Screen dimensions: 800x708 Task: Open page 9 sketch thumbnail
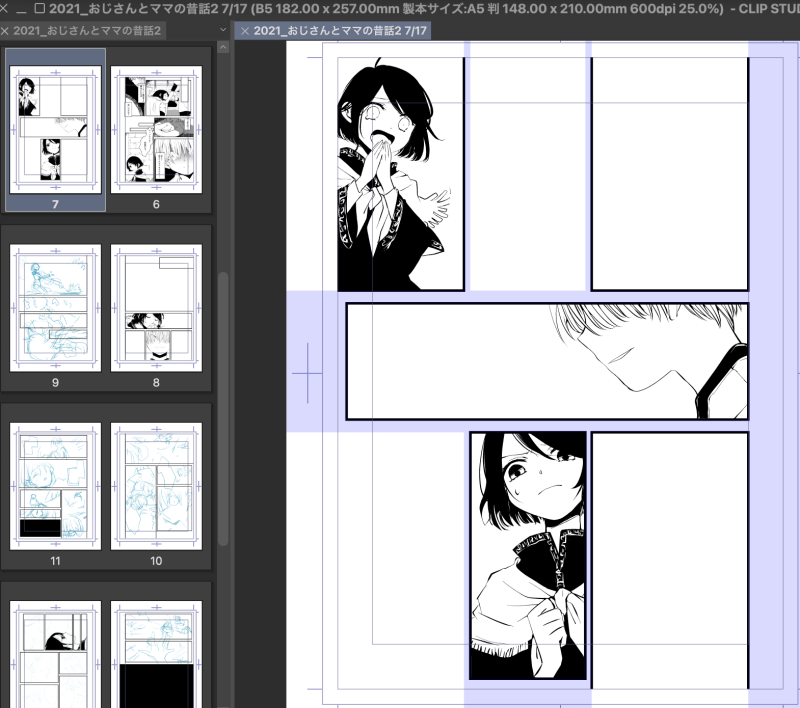(x=55, y=308)
